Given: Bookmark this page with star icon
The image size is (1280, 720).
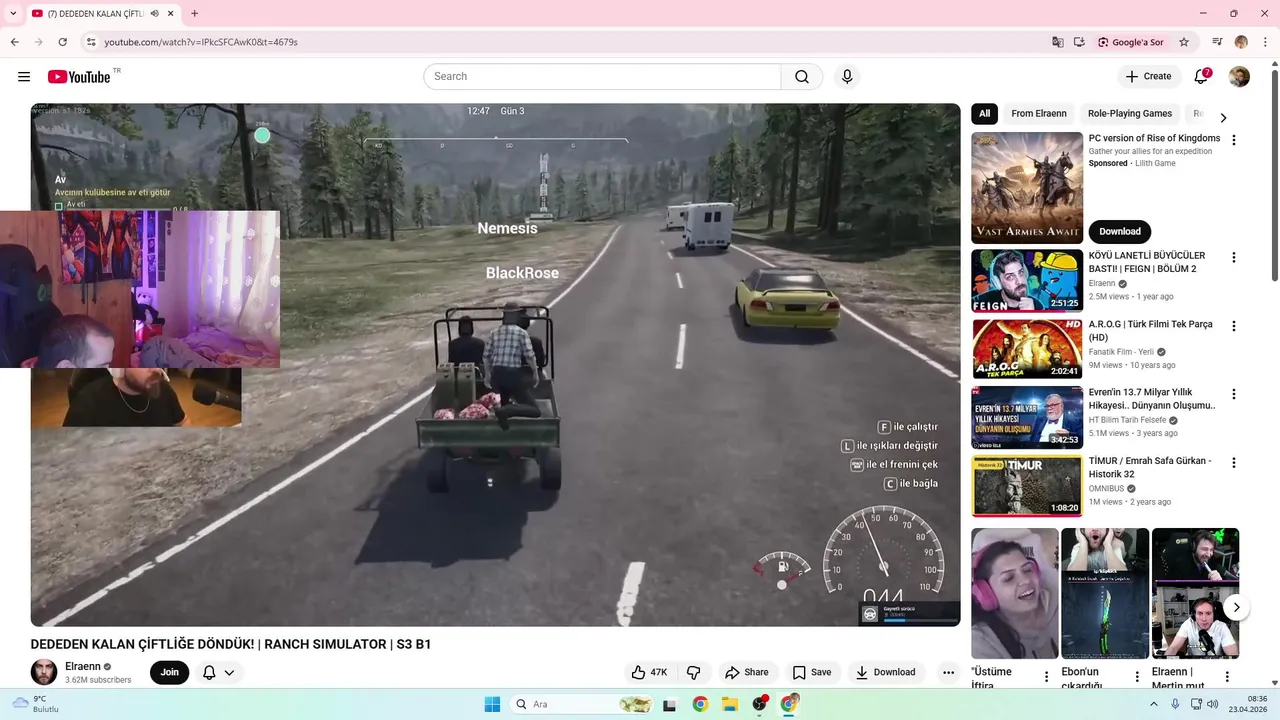Looking at the screenshot, I should (1184, 42).
